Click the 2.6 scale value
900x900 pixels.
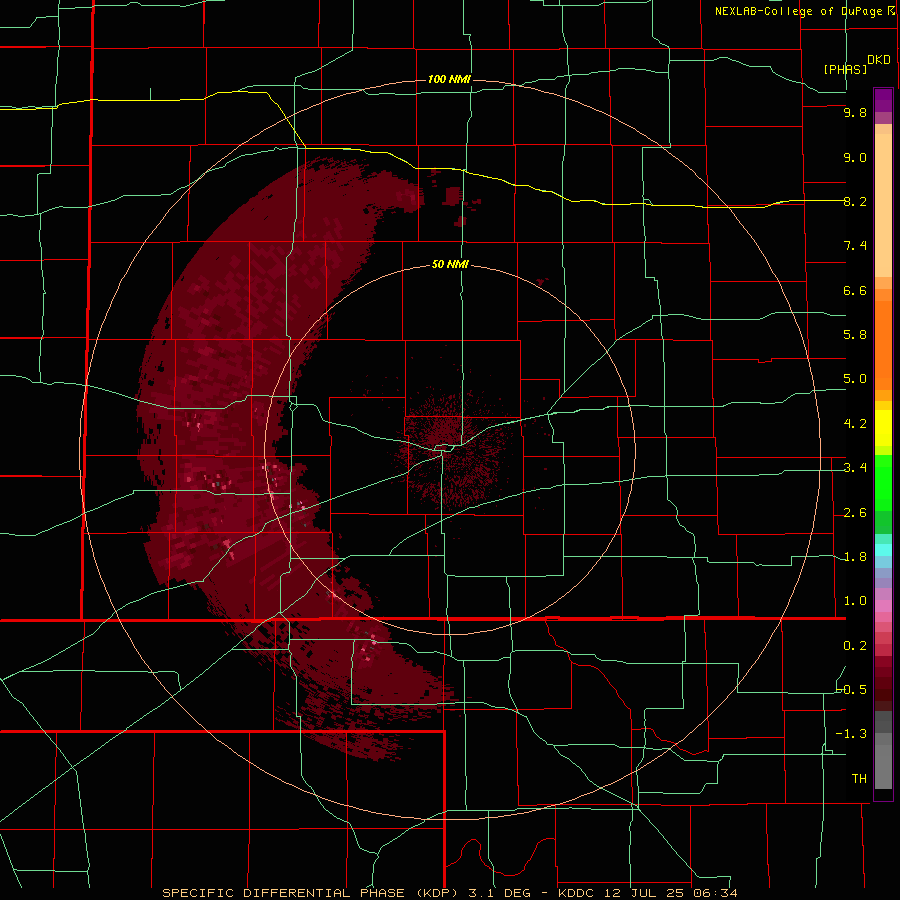(x=855, y=513)
